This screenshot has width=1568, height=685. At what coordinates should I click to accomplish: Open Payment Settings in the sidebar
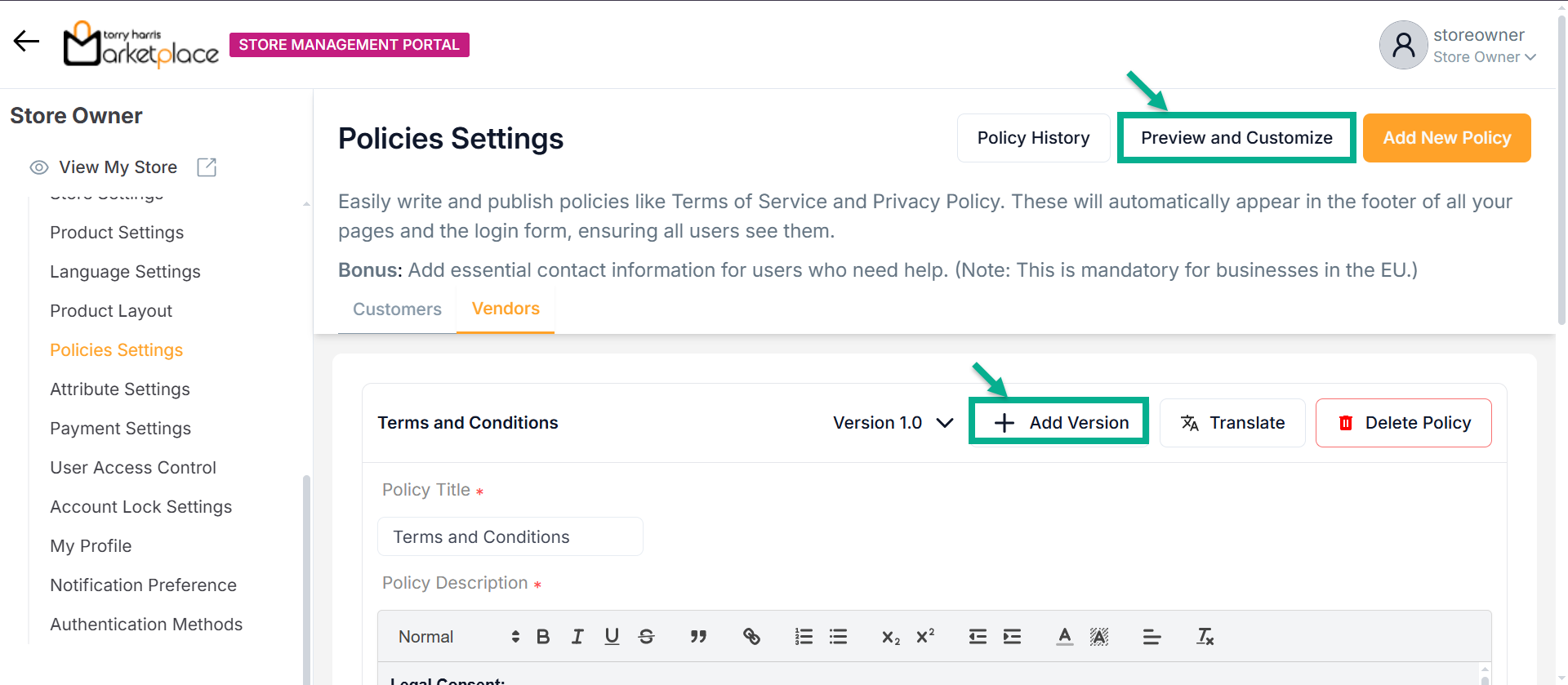120,429
